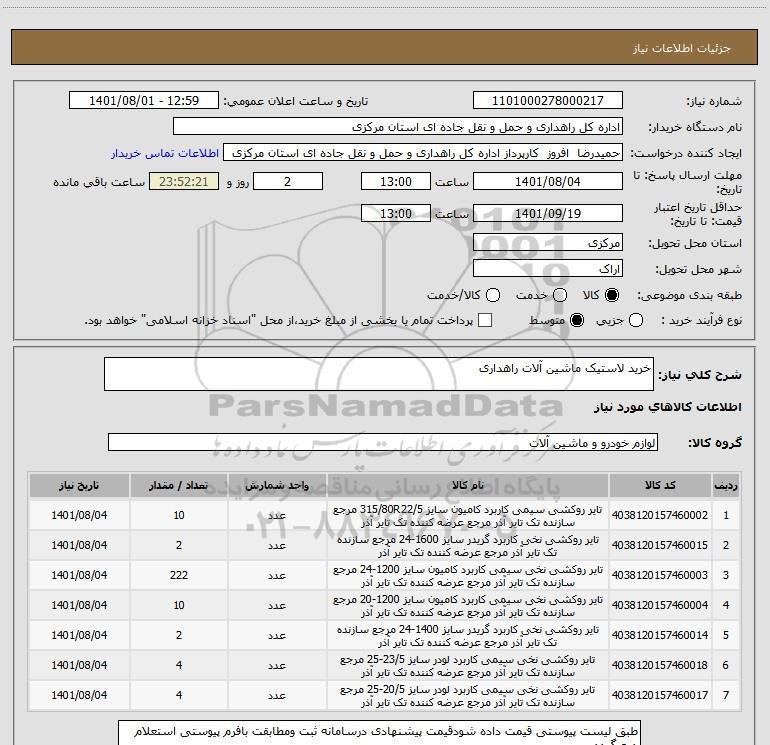The height and width of the screenshot is (745, 770).
Task: Click the واحد شمارش column header
Action: tap(277, 486)
